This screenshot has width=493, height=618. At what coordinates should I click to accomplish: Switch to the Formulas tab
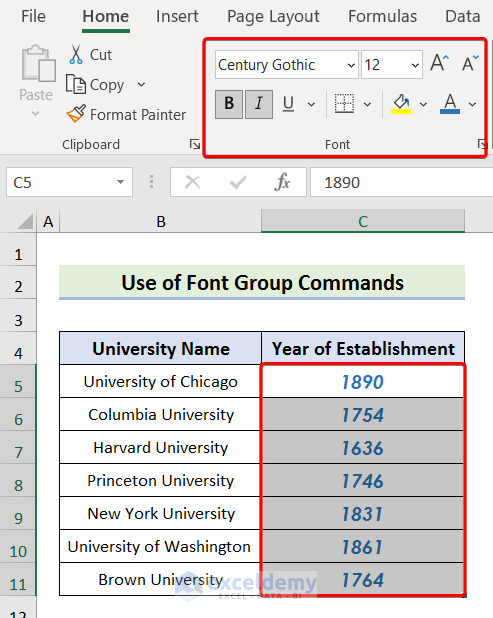[382, 17]
